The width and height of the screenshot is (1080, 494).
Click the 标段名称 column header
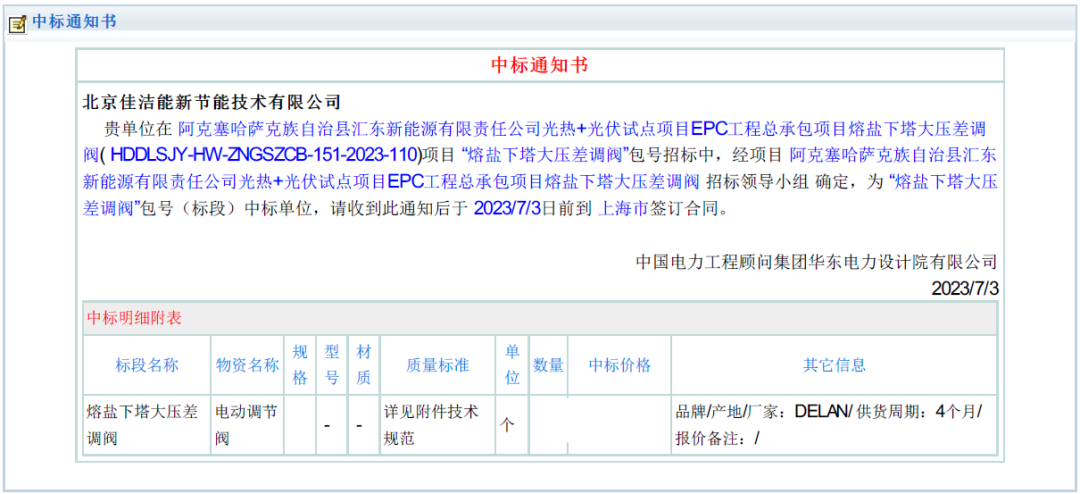pos(147,365)
